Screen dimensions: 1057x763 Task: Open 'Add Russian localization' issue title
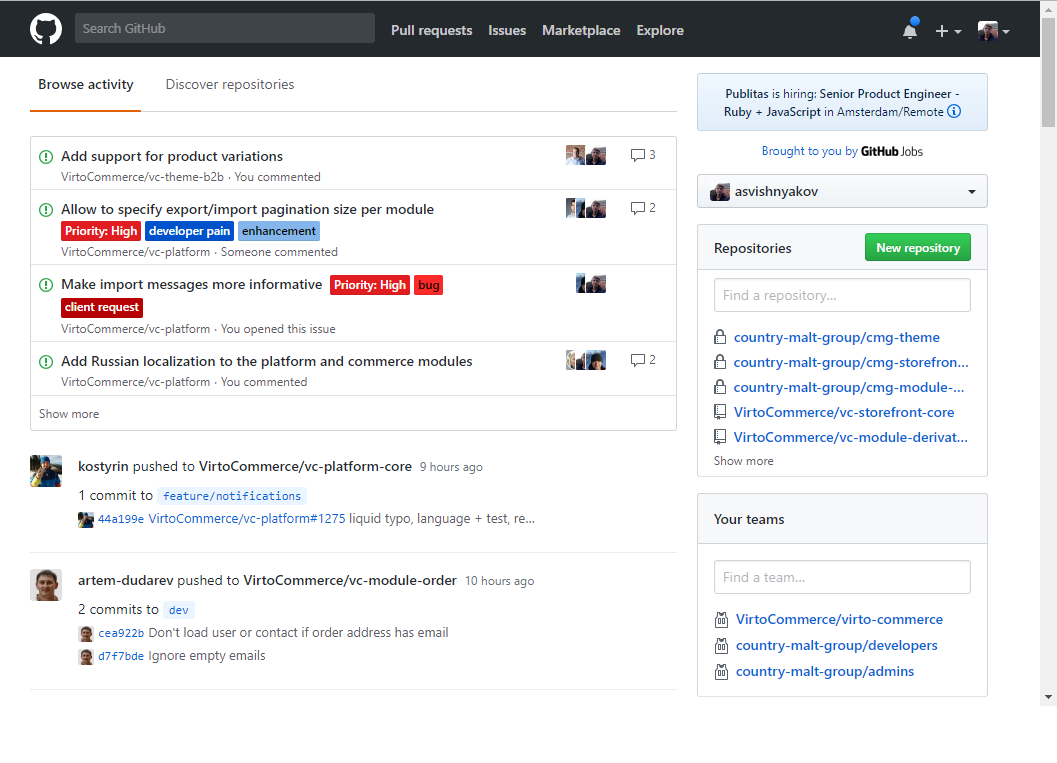(x=267, y=361)
